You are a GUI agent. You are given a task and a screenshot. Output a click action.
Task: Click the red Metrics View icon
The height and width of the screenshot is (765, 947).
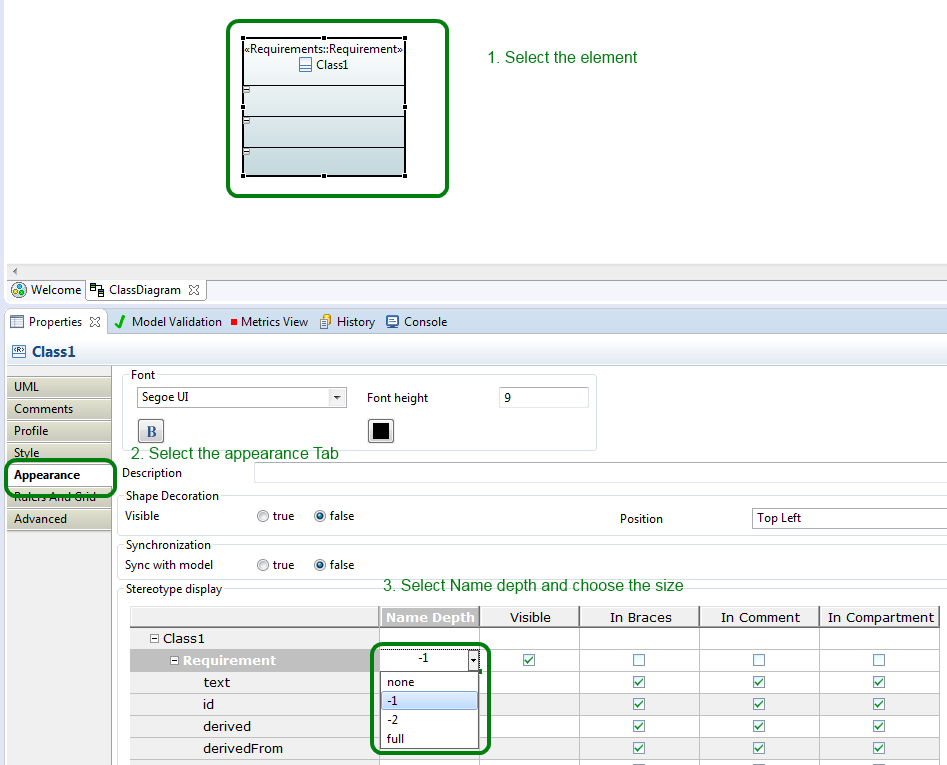[234, 322]
